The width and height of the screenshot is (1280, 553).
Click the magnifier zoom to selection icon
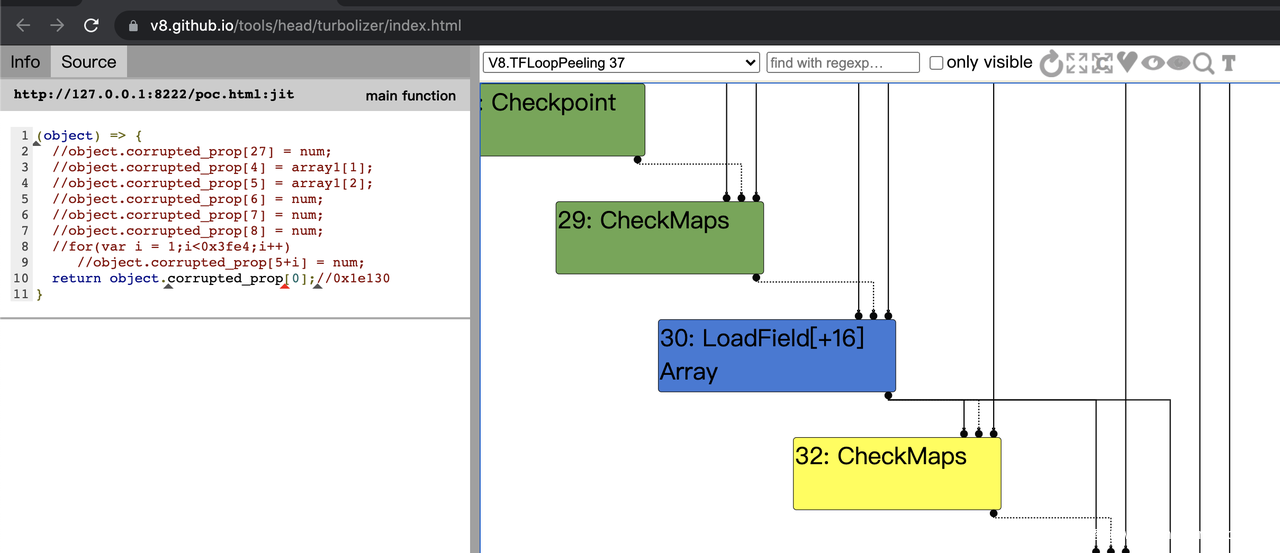point(1204,63)
